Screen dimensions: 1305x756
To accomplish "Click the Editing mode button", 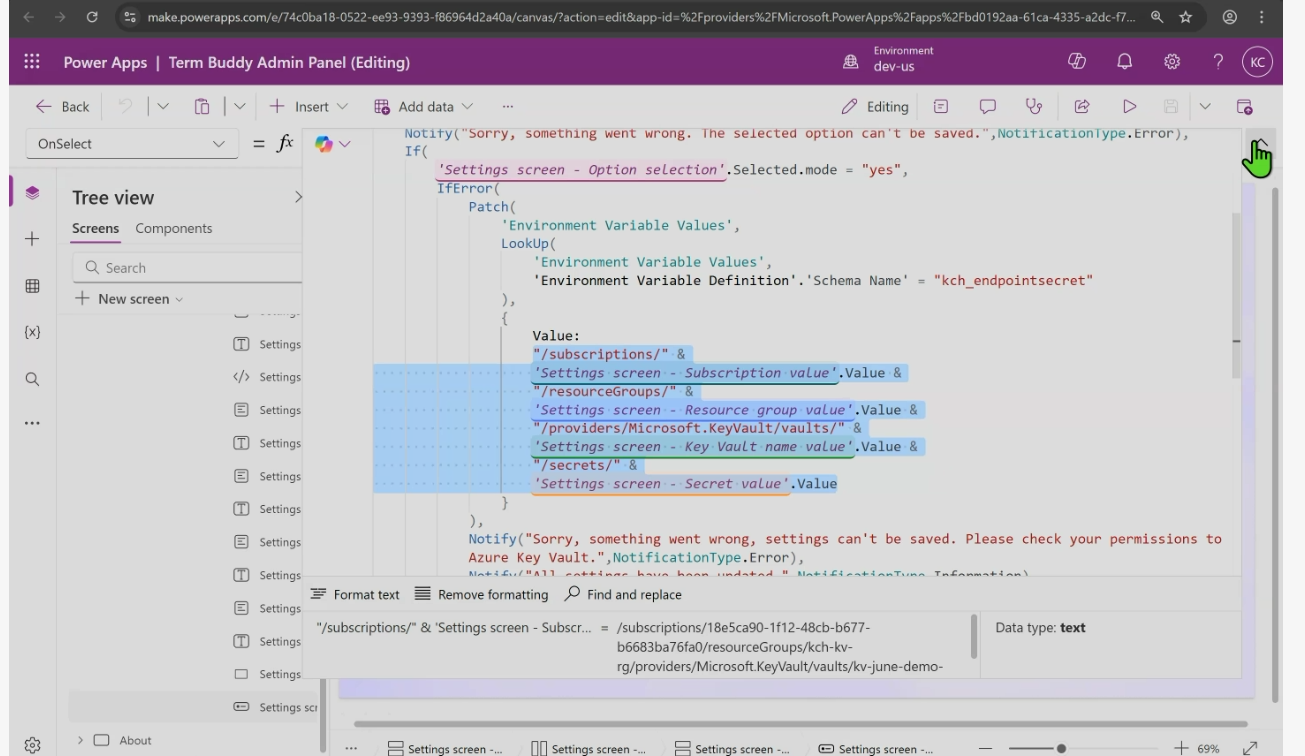I will (x=875, y=107).
